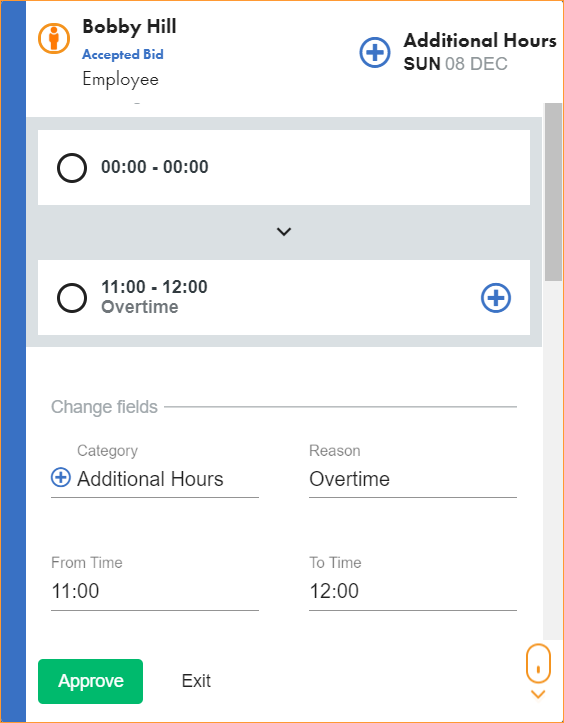Click the orange down arrow below scroll icon
Viewport: 564px width, 723px height.
pyautogui.click(x=538, y=694)
